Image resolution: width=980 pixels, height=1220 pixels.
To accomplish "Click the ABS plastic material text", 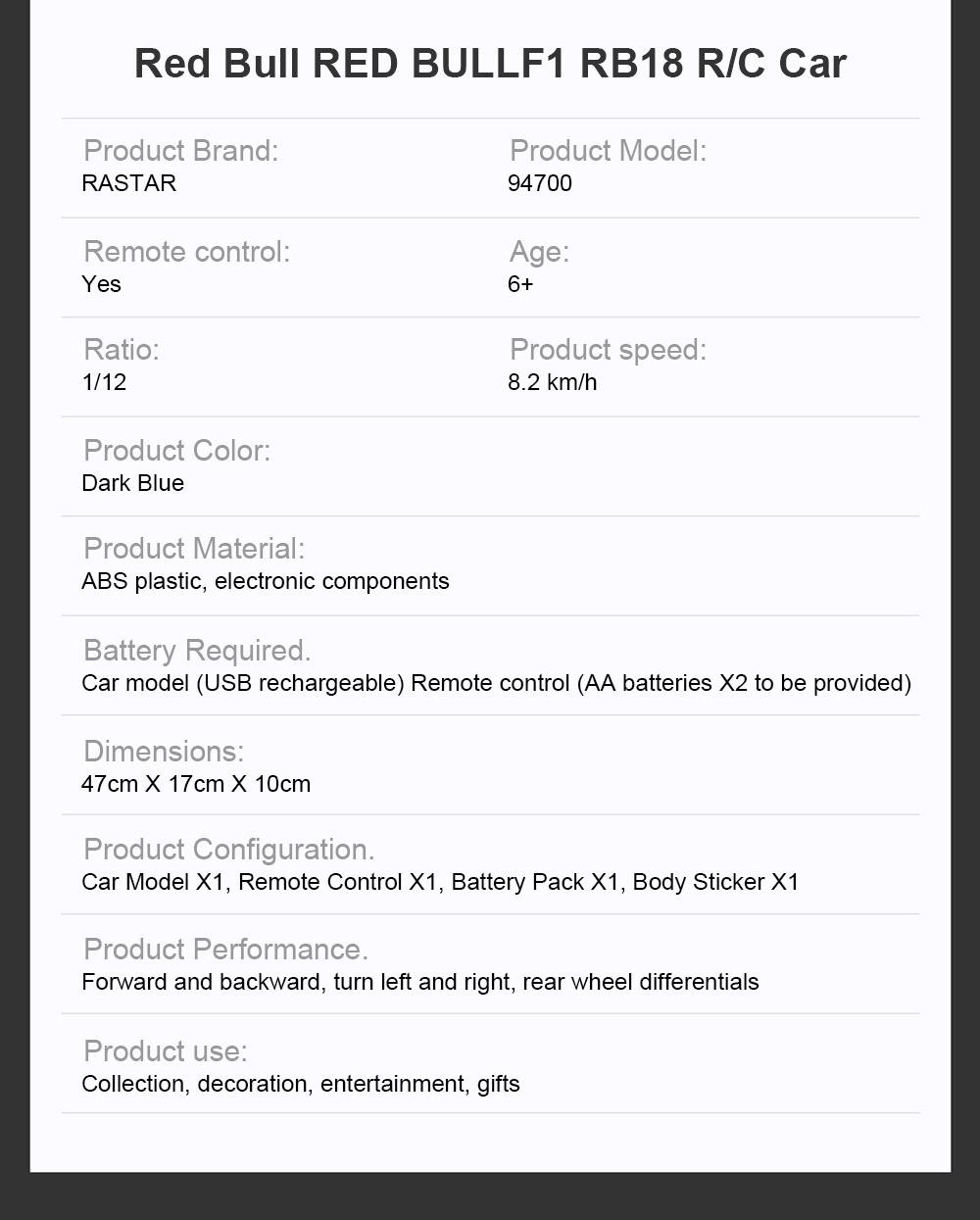I will 266,581.
